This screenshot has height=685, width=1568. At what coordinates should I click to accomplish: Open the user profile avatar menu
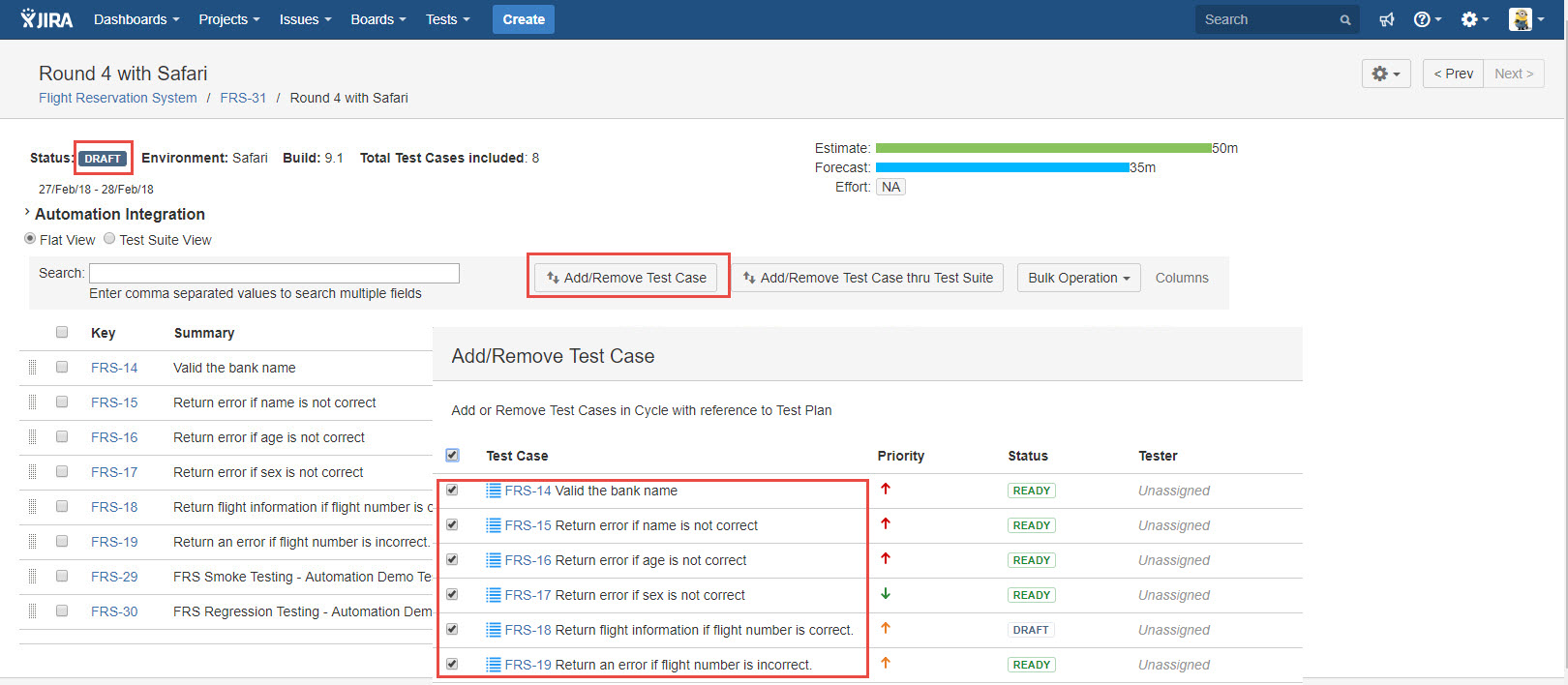[1525, 19]
